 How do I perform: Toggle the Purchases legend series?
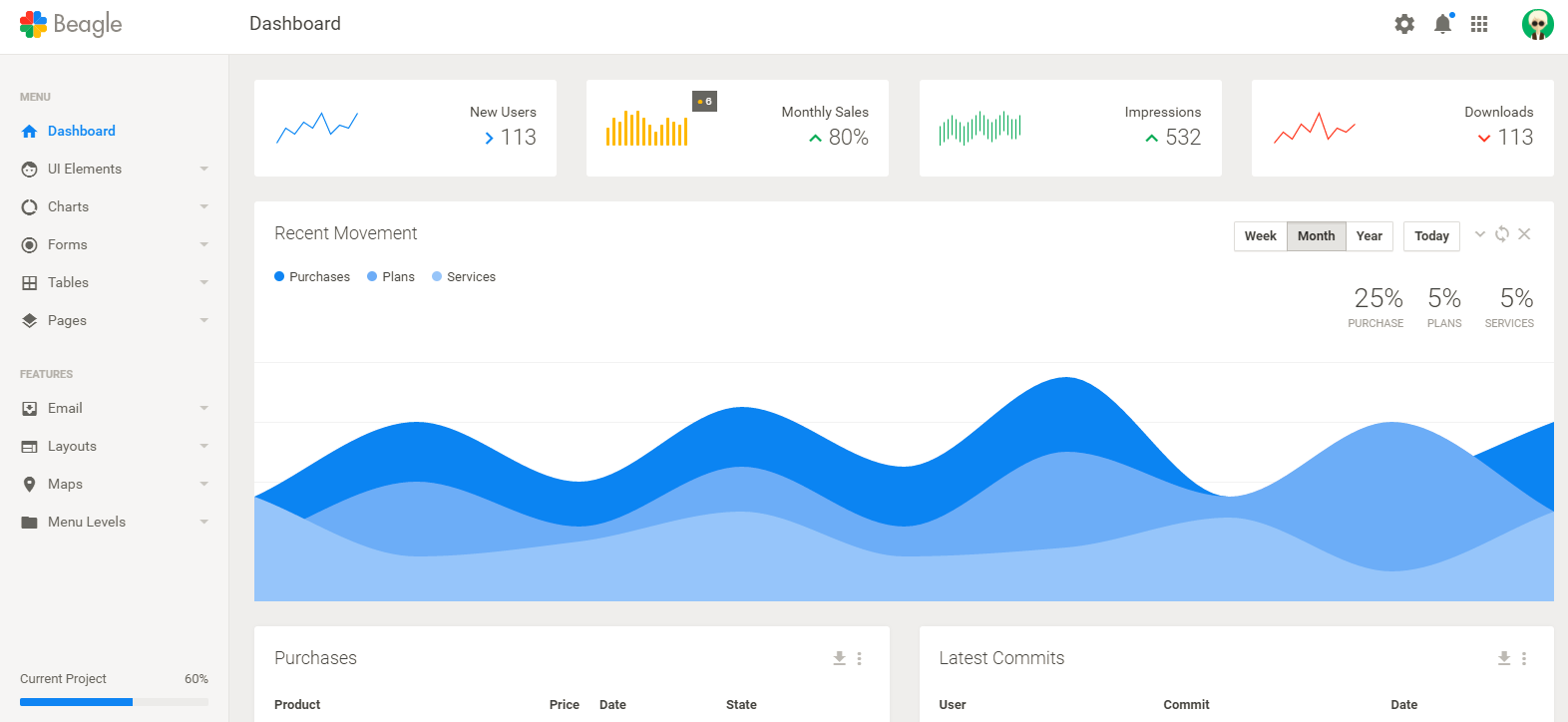click(x=312, y=277)
